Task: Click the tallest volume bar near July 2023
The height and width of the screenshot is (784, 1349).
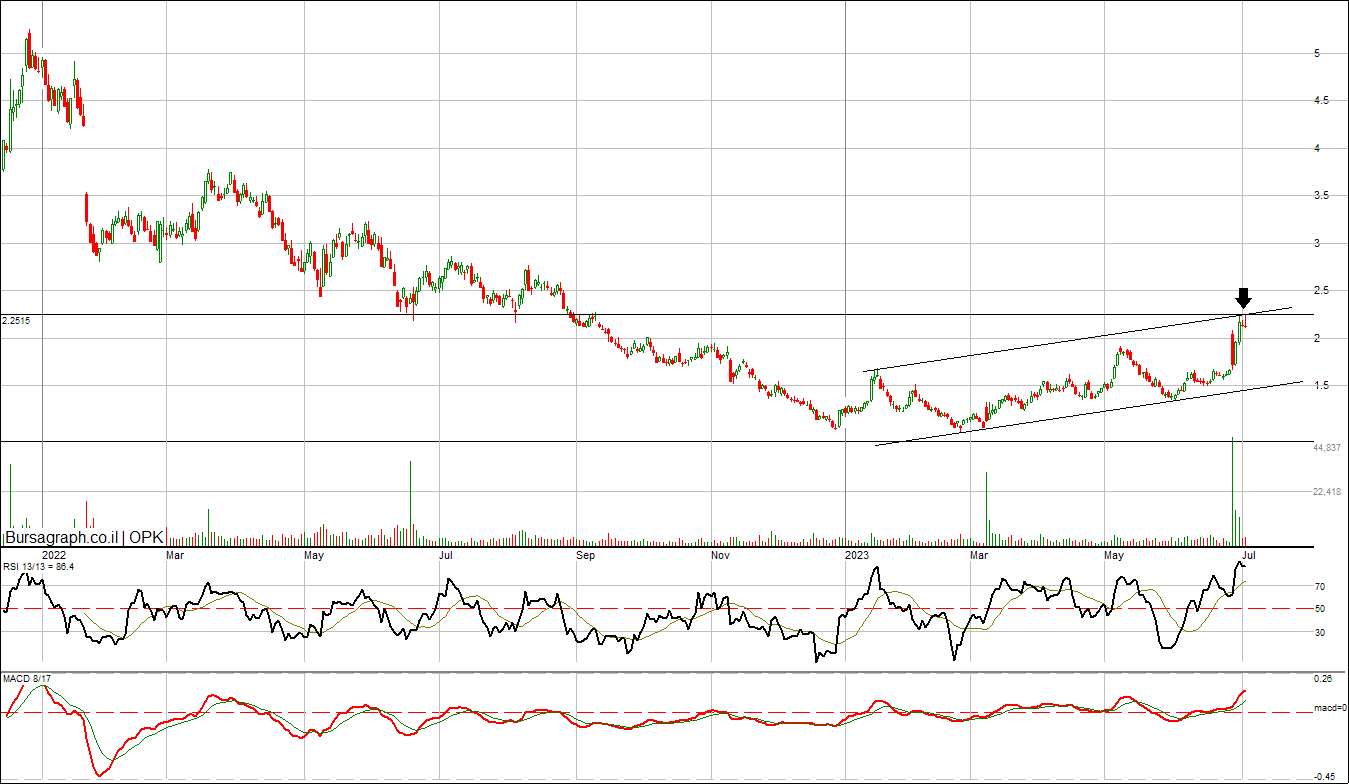Action: coord(1232,490)
